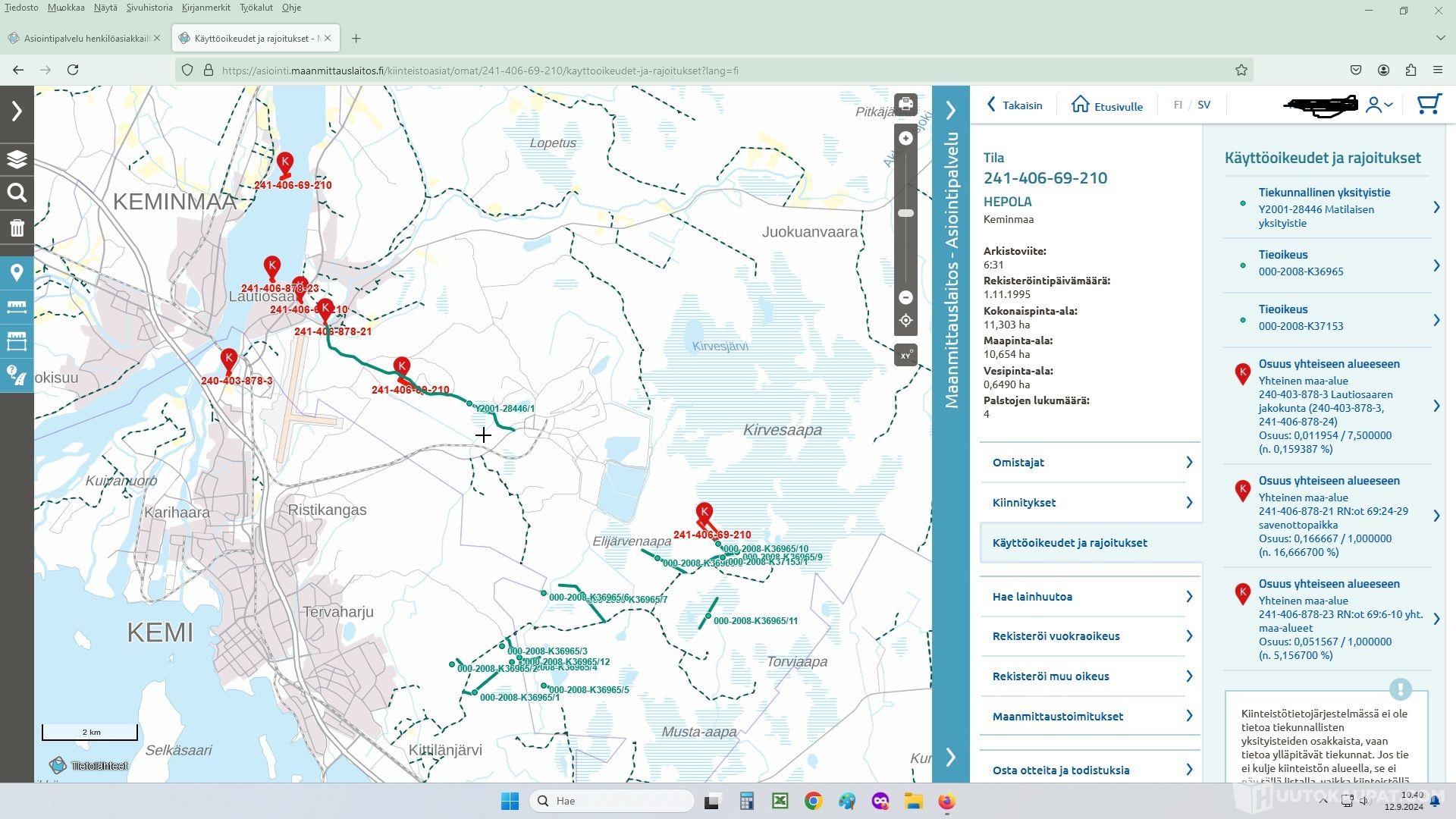Open the user account menu
This screenshot has width=1456, height=819.
pos(1379,105)
